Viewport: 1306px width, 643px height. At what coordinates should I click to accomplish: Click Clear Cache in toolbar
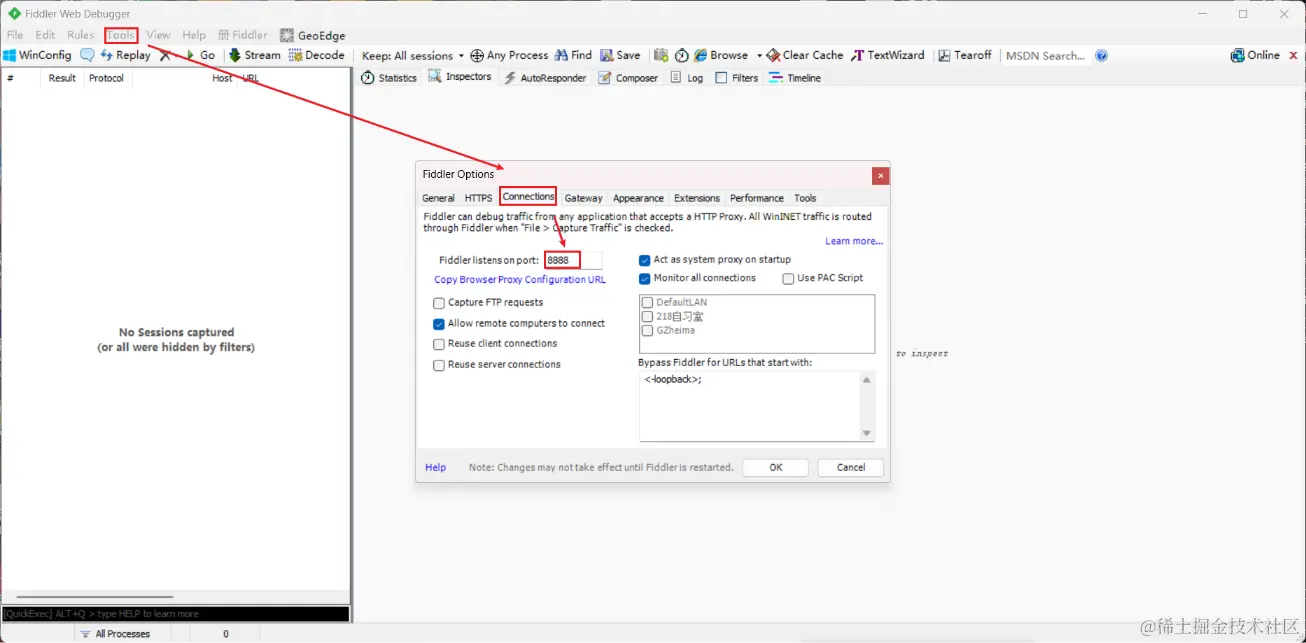(805, 56)
